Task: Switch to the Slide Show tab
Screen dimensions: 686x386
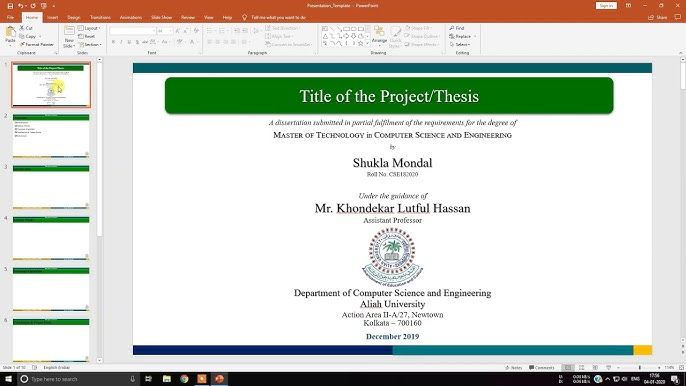Action: pyautogui.click(x=161, y=18)
